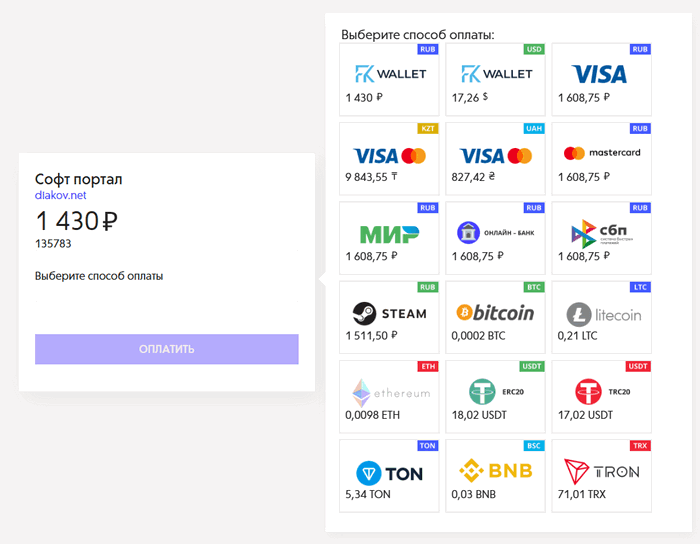
Task: Choose Bitcoin payment option
Action: (495, 317)
